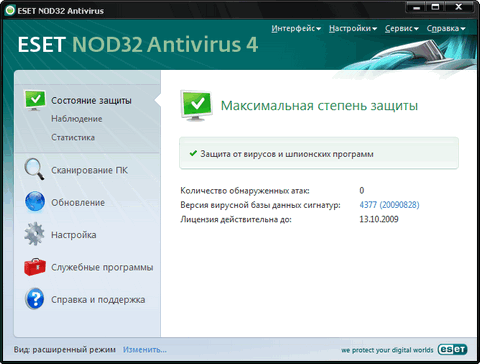Click the Вид: расширенный режим text

(65, 350)
